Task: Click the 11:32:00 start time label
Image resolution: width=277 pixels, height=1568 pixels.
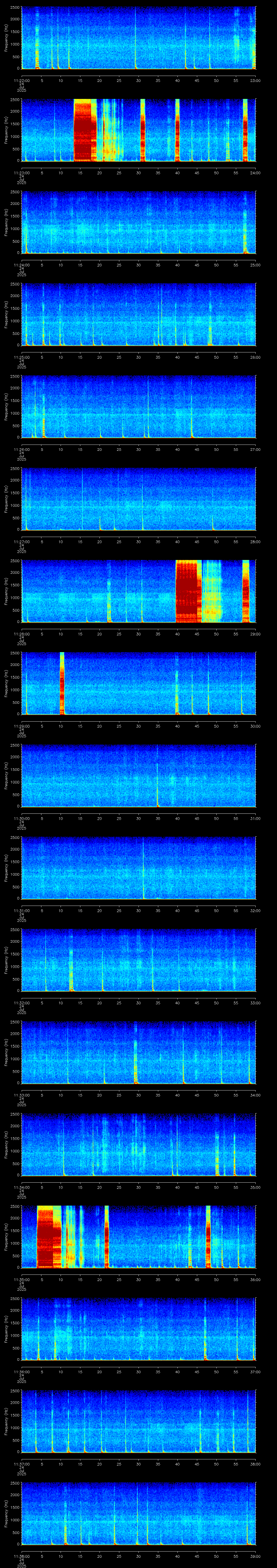Action: click(21, 1003)
